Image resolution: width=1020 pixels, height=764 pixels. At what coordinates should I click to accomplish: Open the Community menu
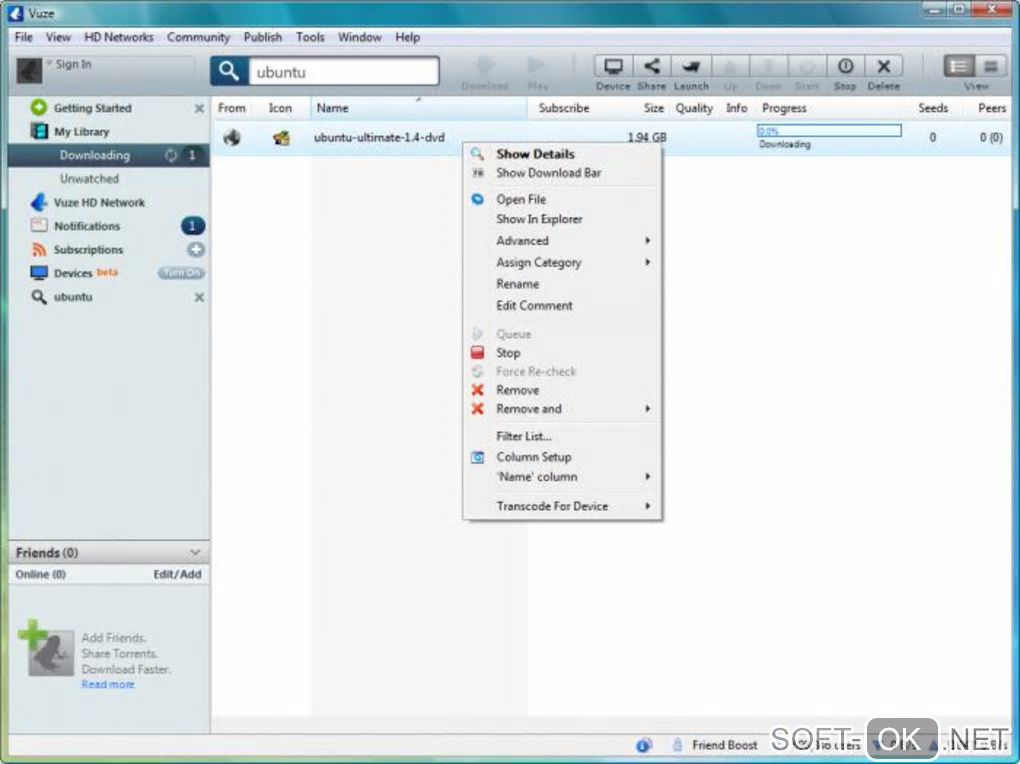pos(198,37)
